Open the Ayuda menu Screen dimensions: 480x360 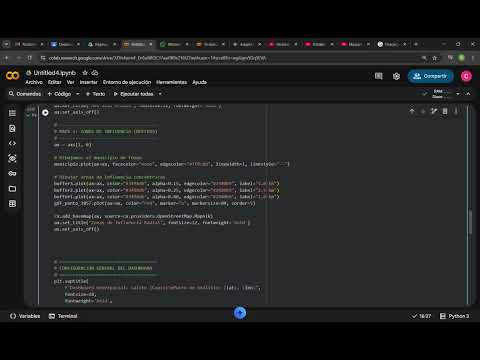[x=200, y=82]
